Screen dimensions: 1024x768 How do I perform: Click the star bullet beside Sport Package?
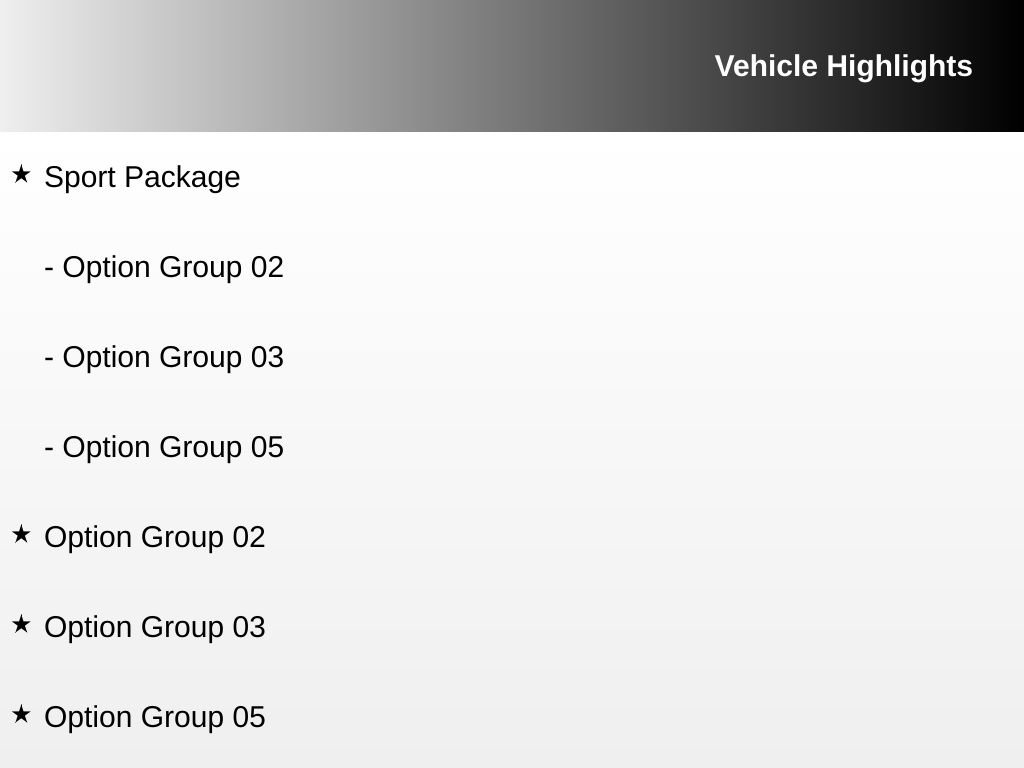pyautogui.click(x=21, y=175)
